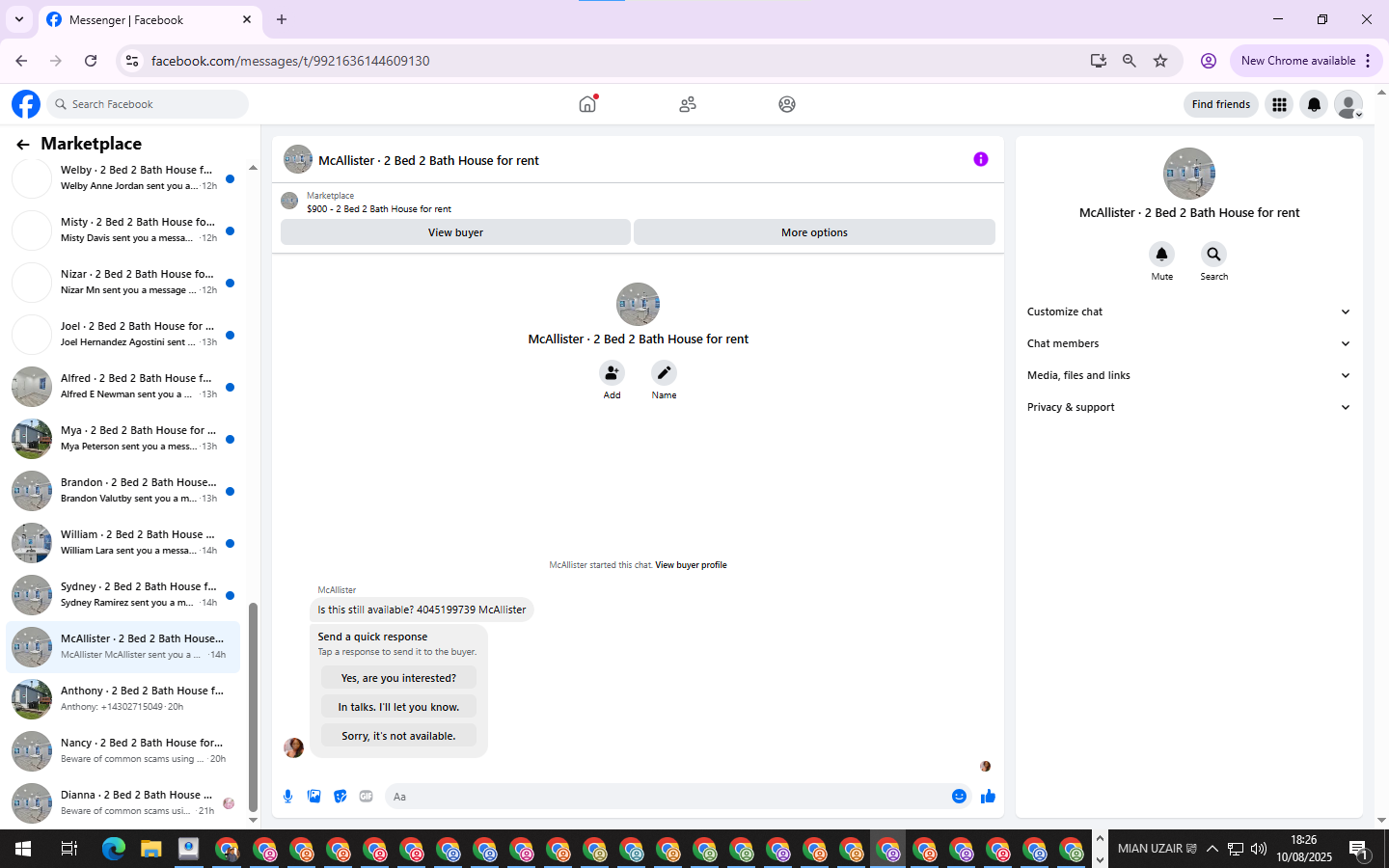The height and width of the screenshot is (868, 1389).
Task: Reload the page
Action: [91, 61]
